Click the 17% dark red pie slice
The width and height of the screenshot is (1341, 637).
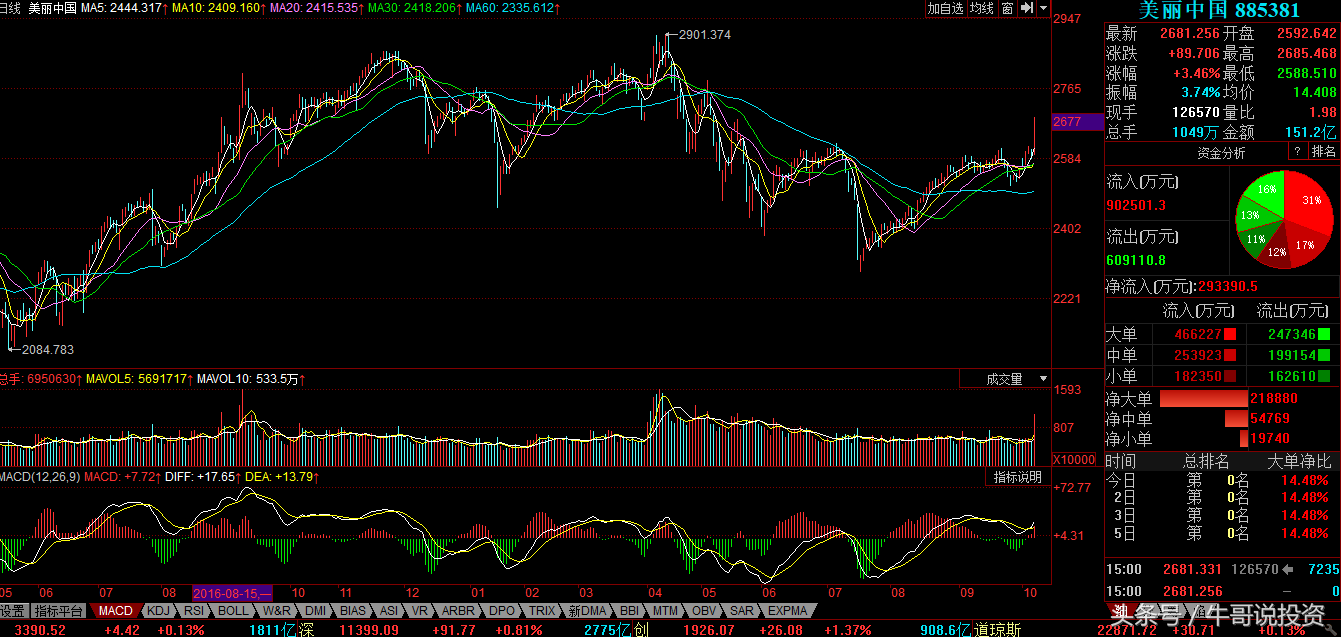point(1305,245)
